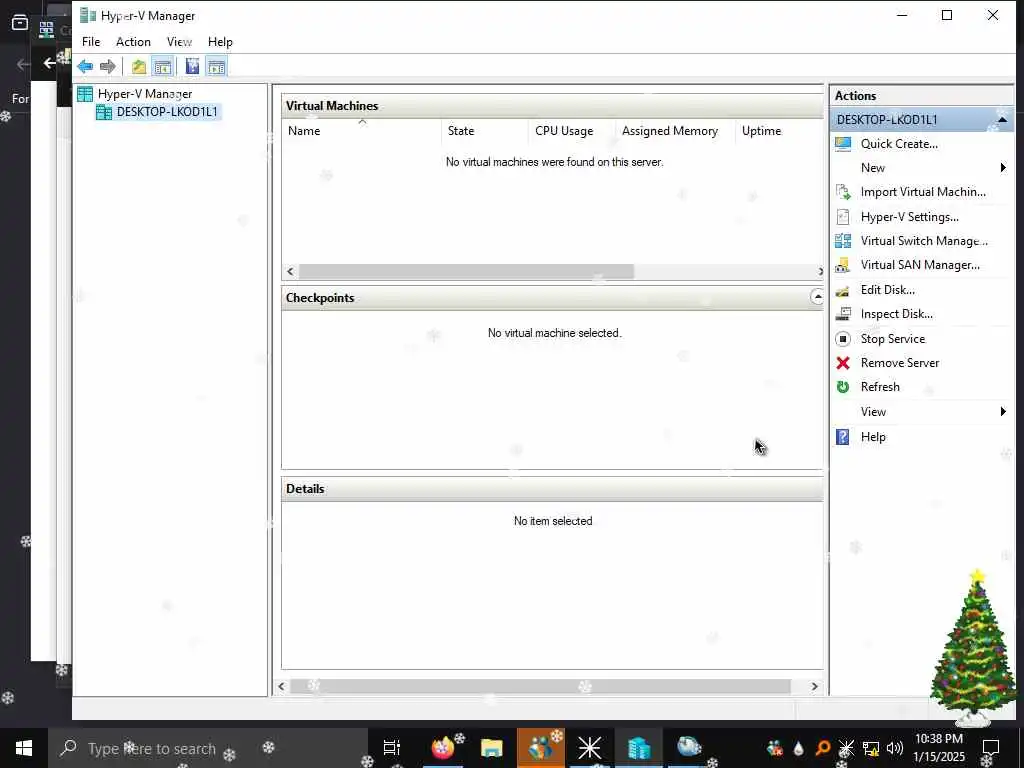Click left arrow of Virtual Machines scrollbar

290,271
